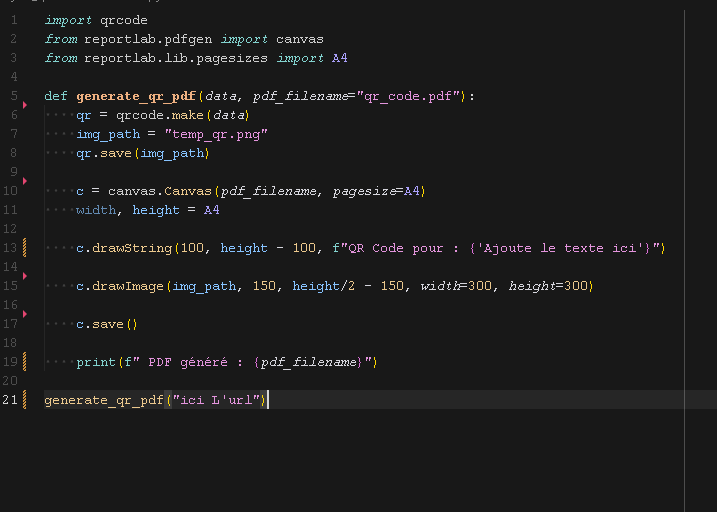717x512 pixels.
Task: Click inside the "ici L'url" string argument
Action: [x=219, y=400]
